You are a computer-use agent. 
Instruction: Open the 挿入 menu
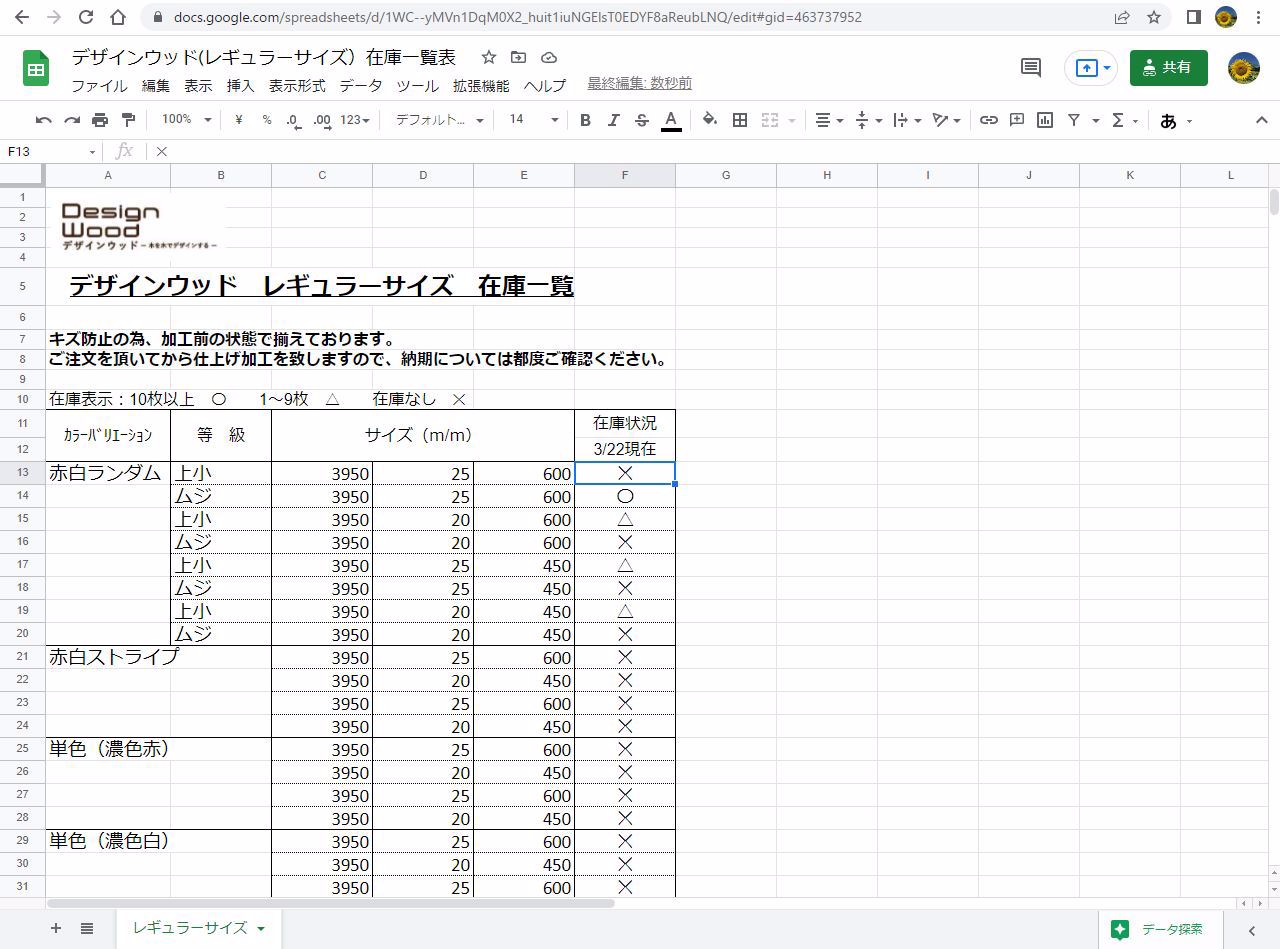(x=240, y=86)
